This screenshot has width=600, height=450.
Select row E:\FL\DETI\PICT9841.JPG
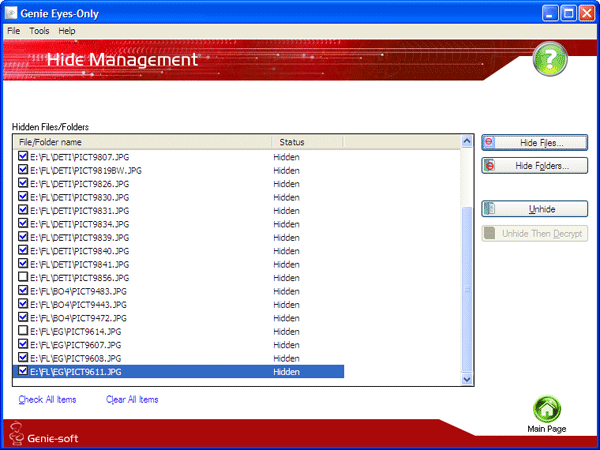coord(178,264)
